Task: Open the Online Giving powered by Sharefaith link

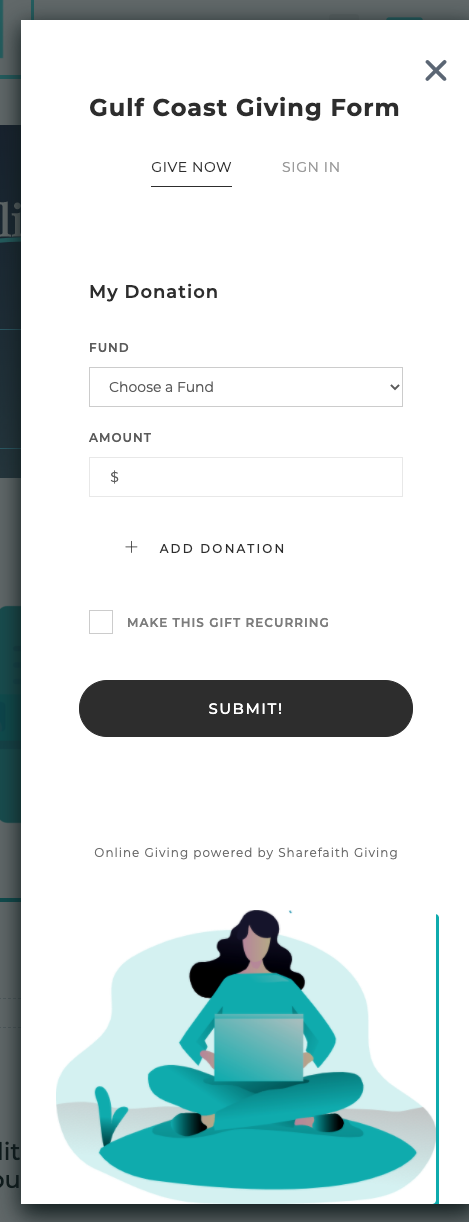Action: pyautogui.click(x=246, y=853)
